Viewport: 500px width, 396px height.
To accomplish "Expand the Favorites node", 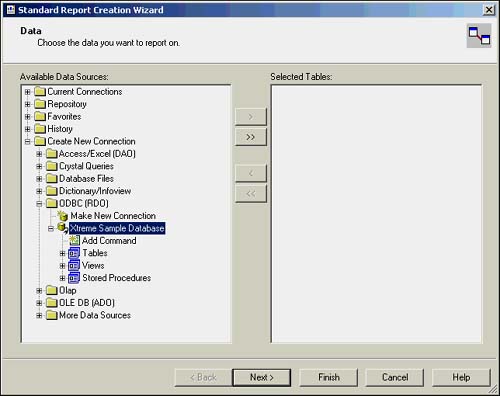I will tap(28, 117).
